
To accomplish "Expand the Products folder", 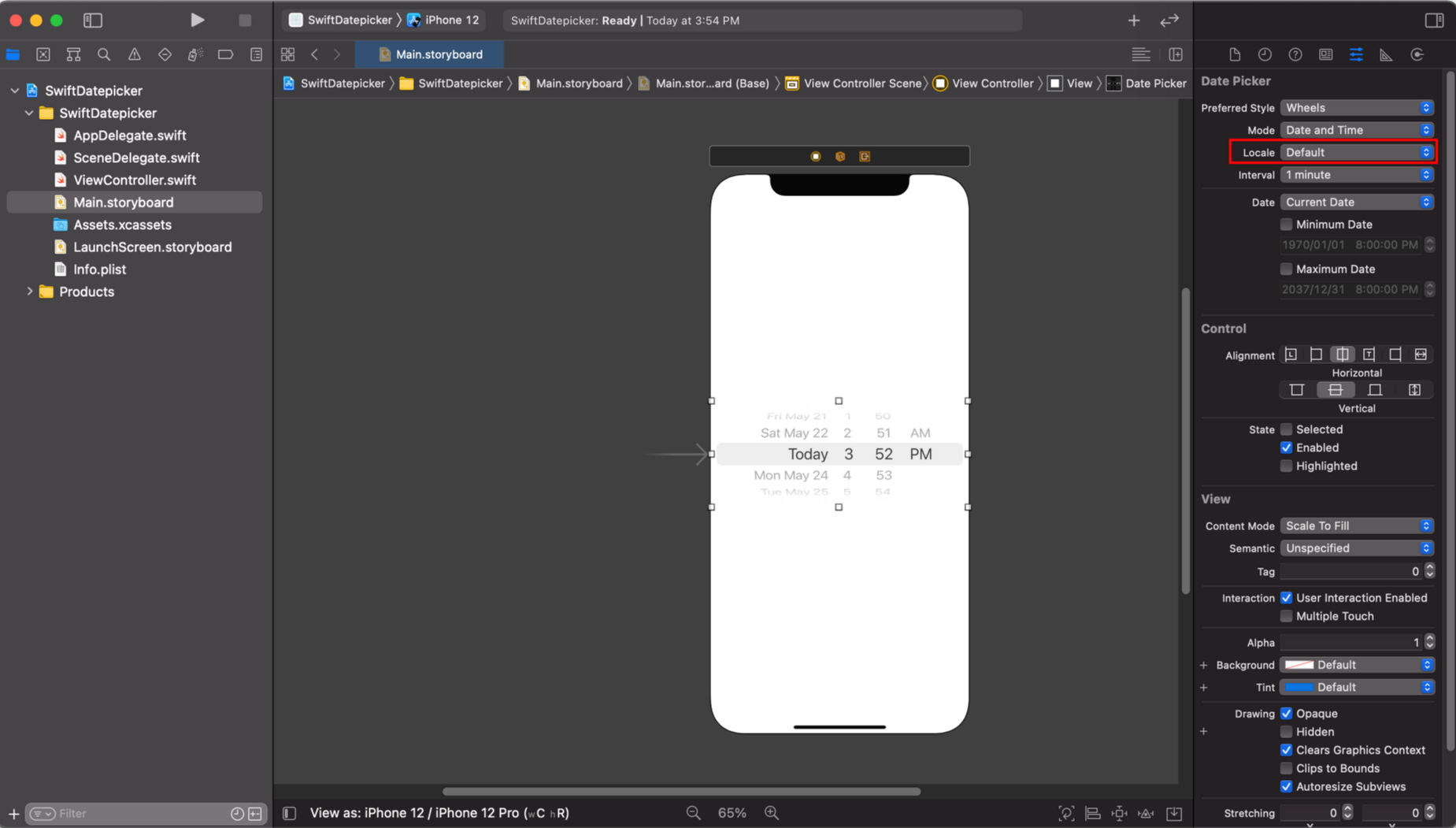I will 30,291.
